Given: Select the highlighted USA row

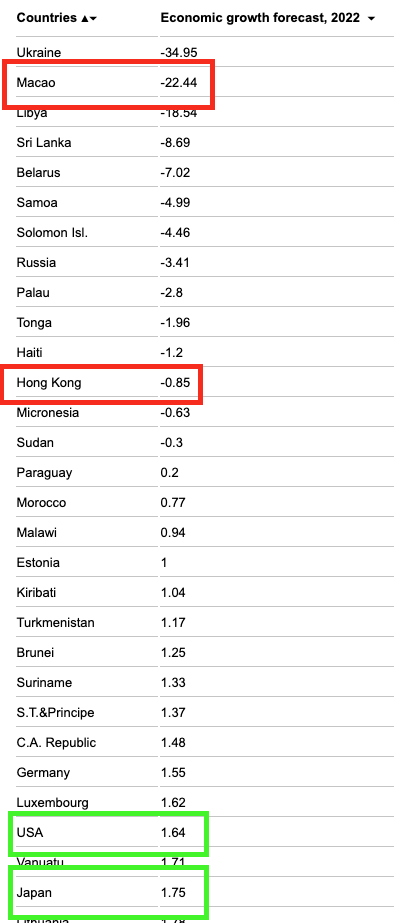Looking at the screenshot, I should pyautogui.click(x=108, y=834).
